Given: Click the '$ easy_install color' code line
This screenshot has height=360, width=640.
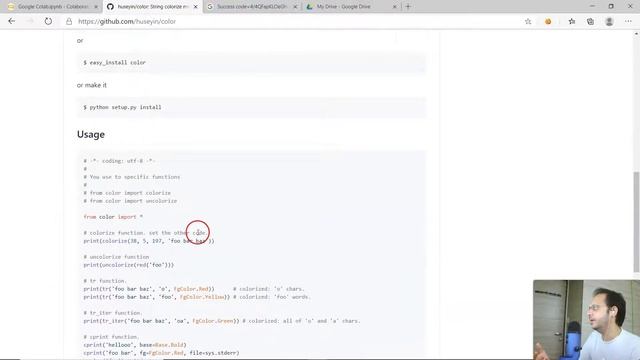Looking at the screenshot, I should 114,62.
